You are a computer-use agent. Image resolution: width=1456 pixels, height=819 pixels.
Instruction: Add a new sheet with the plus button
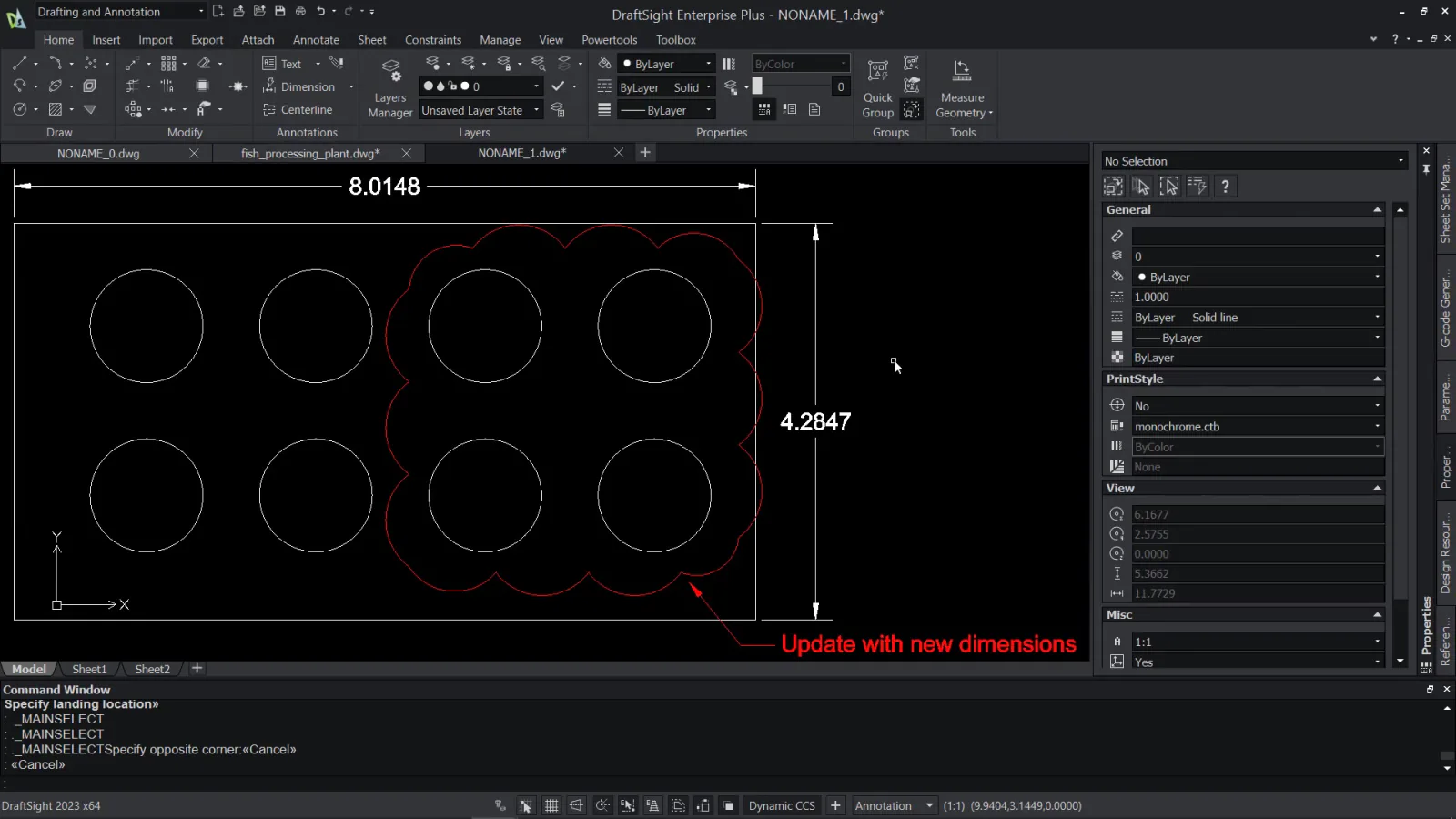[197, 668]
